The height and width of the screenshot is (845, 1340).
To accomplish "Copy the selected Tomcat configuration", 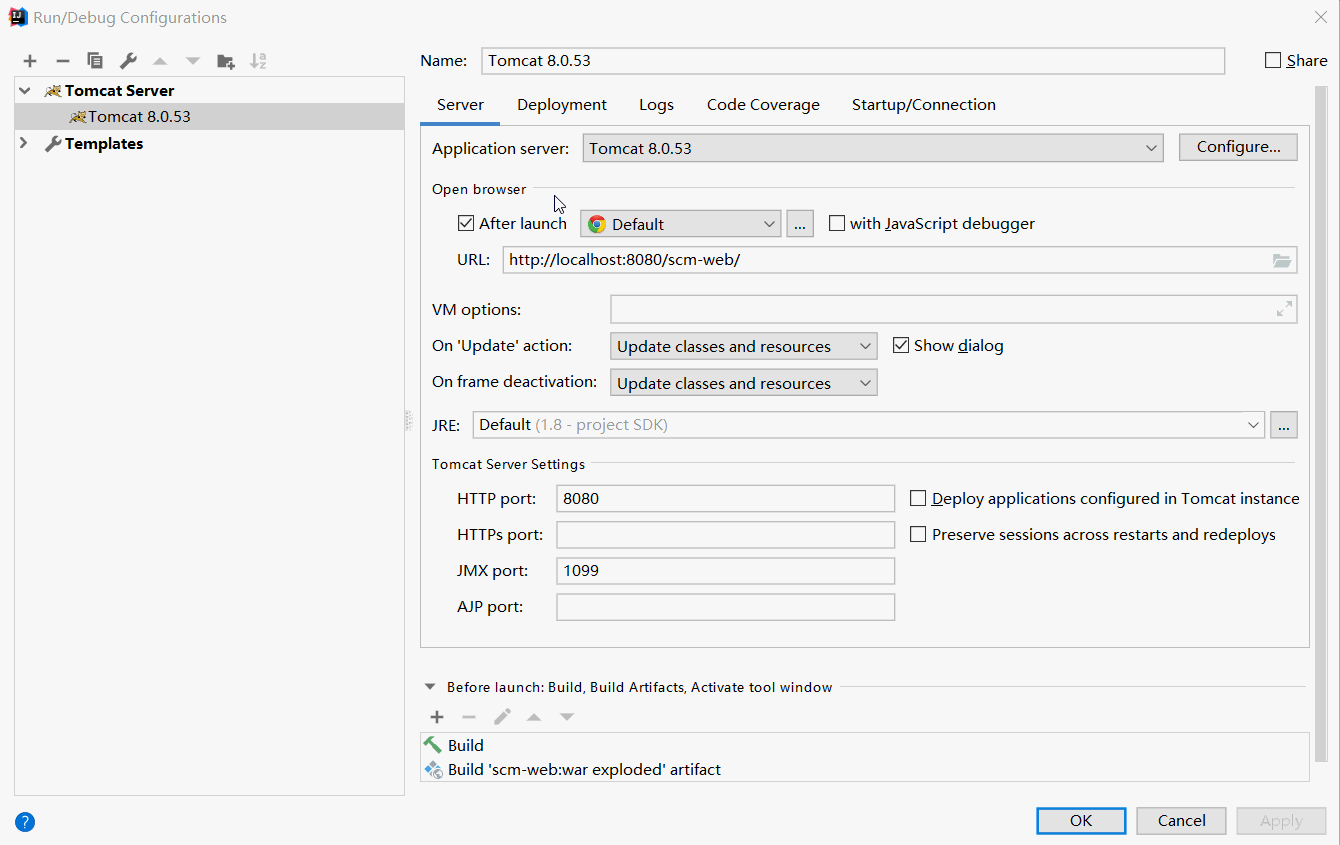I will click(x=94, y=60).
